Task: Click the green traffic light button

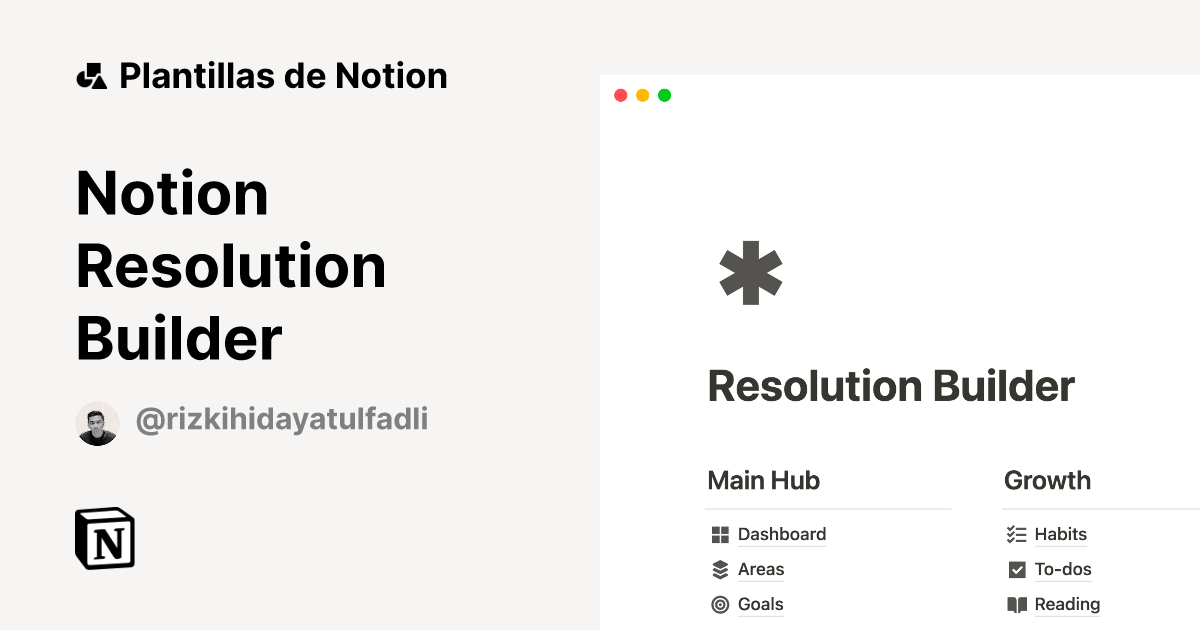Action: pos(664,95)
